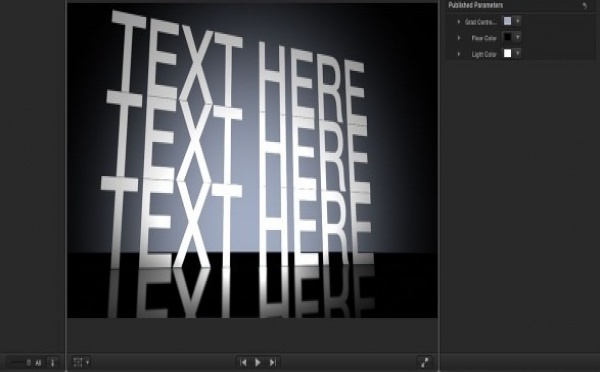
Task: Go to the next frame
Action: [273, 362]
